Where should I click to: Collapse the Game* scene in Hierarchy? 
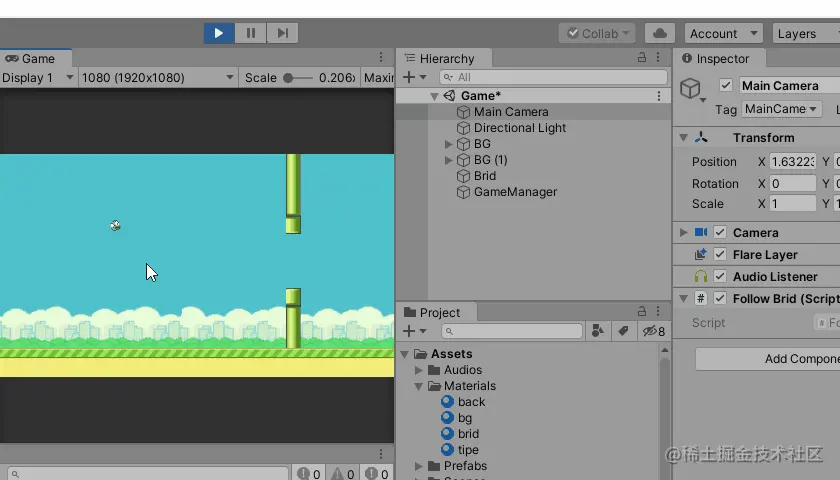tap(434, 96)
